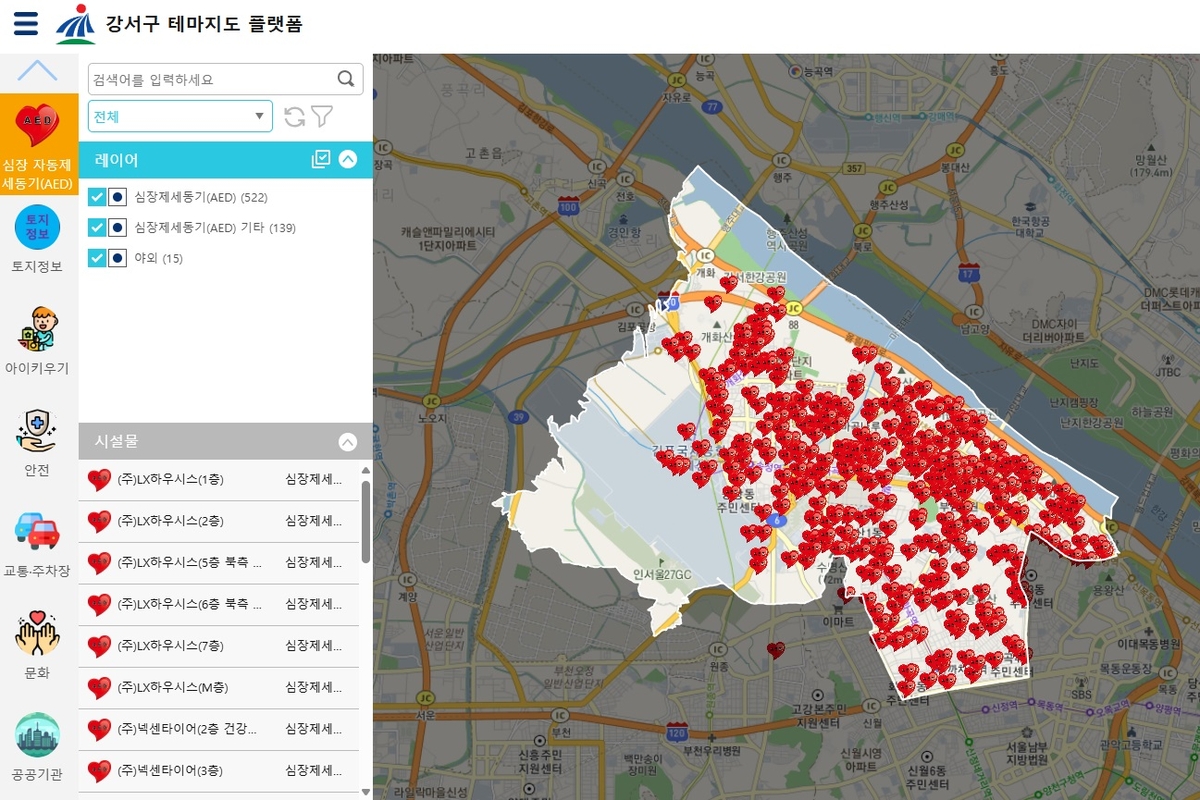This screenshot has width=1200, height=800.
Task: Click the 야외 layer symbol swatch
Action: (117, 258)
